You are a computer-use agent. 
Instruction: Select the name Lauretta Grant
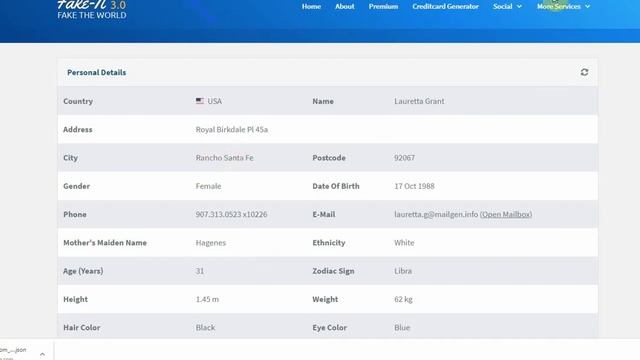(419, 101)
